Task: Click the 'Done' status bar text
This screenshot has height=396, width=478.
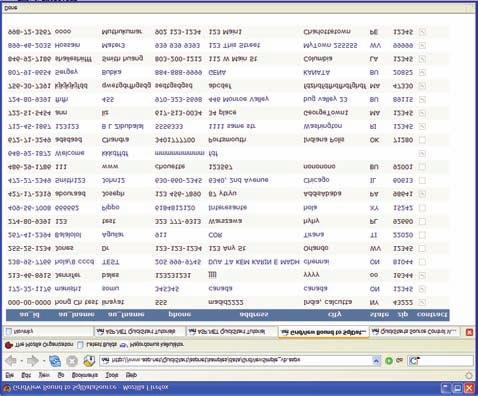Action: [11, 8]
